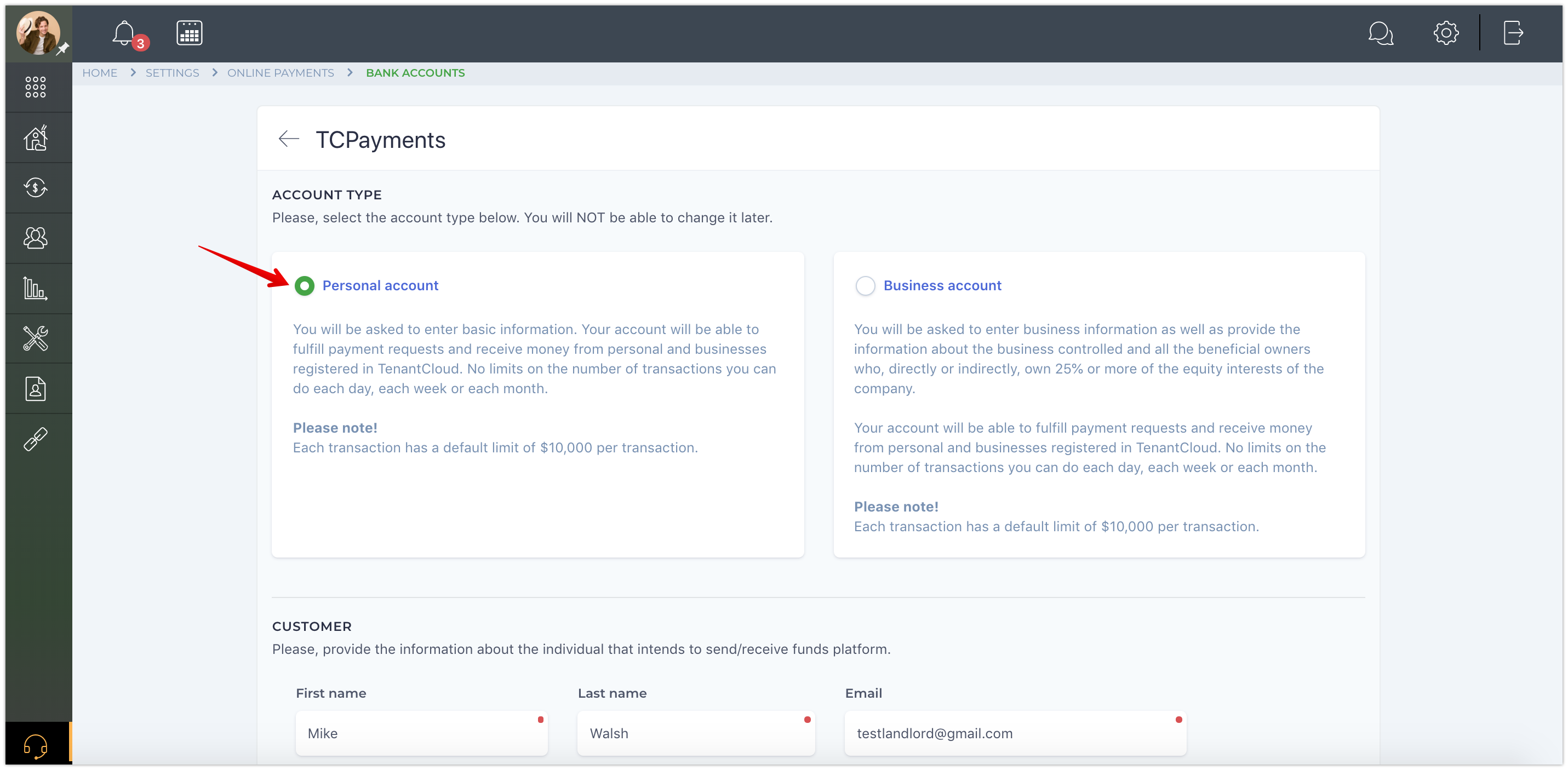
Task: Open the documents profile icon in sidebar
Action: tap(35, 389)
